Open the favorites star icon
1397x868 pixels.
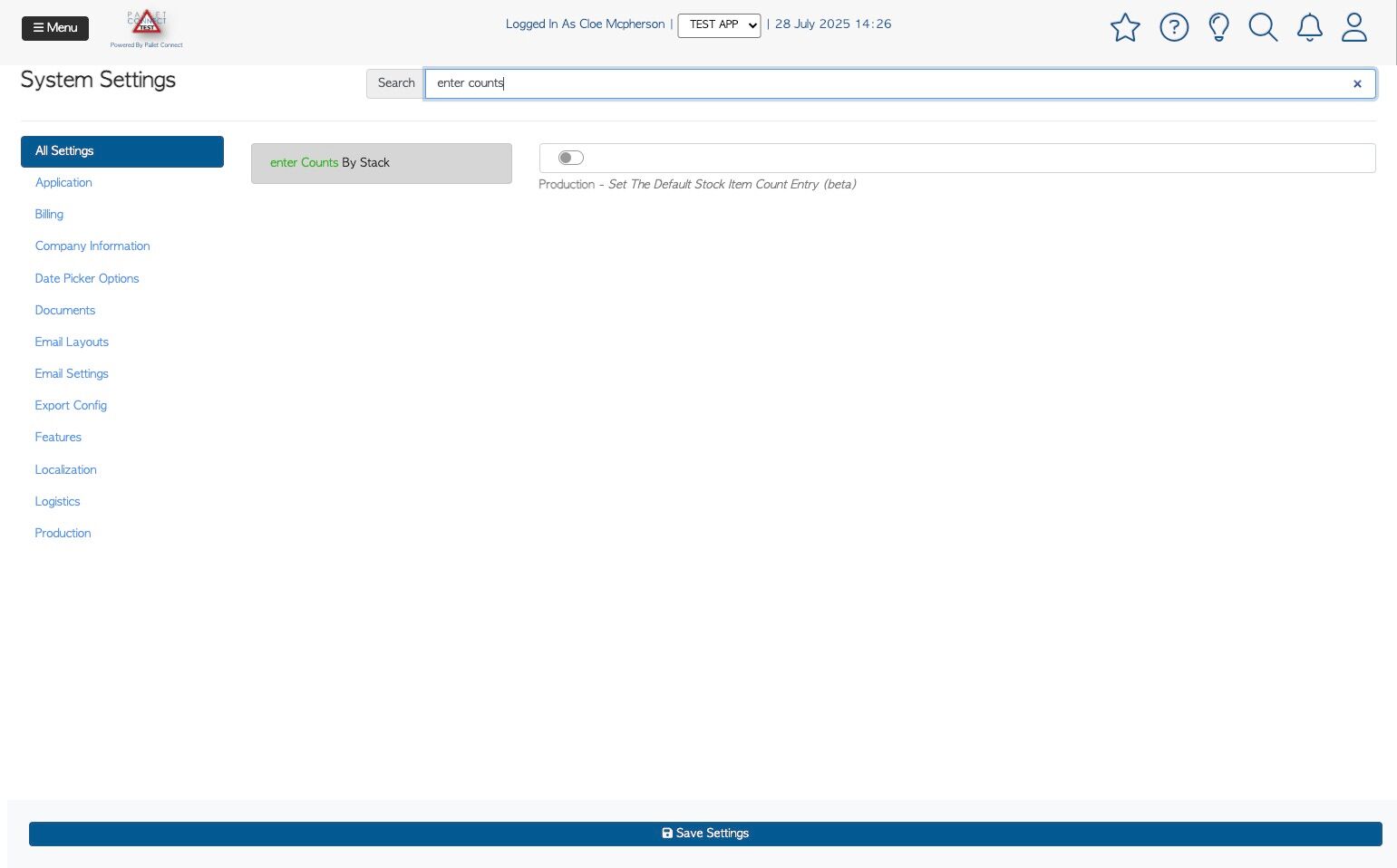click(1125, 27)
